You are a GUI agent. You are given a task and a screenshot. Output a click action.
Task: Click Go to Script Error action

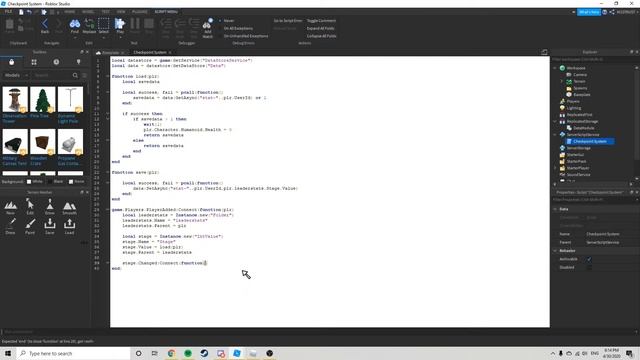pos(288,21)
